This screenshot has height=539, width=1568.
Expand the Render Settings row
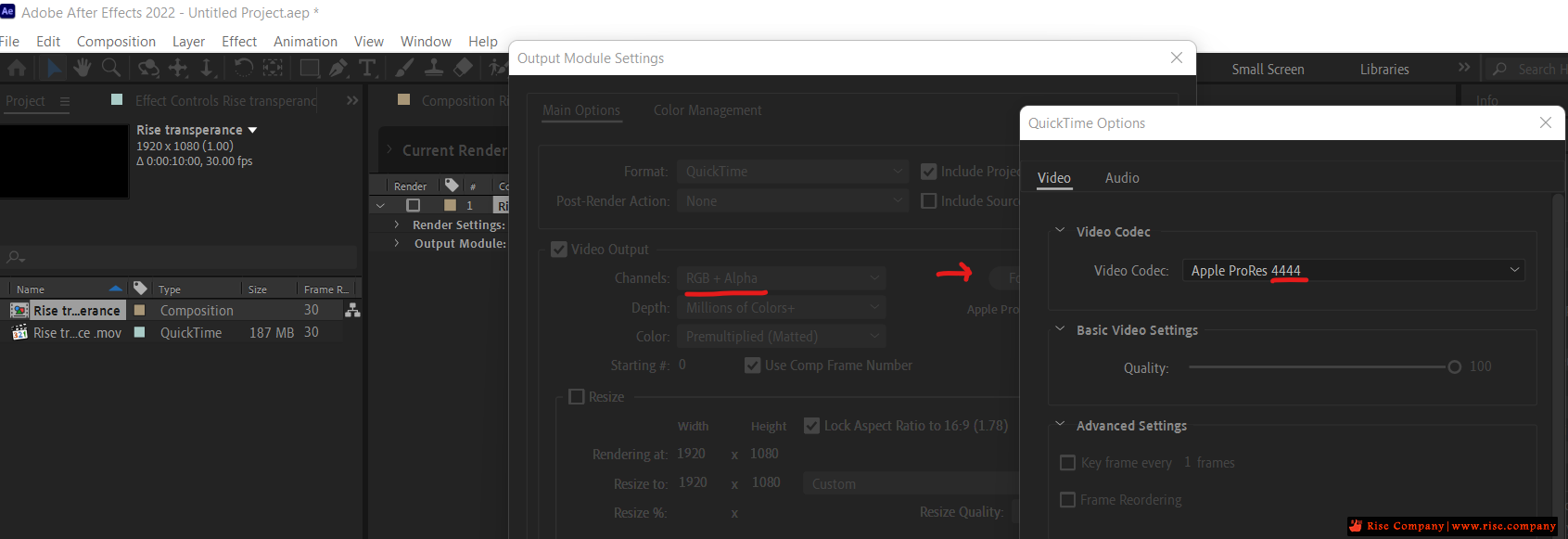tap(397, 225)
